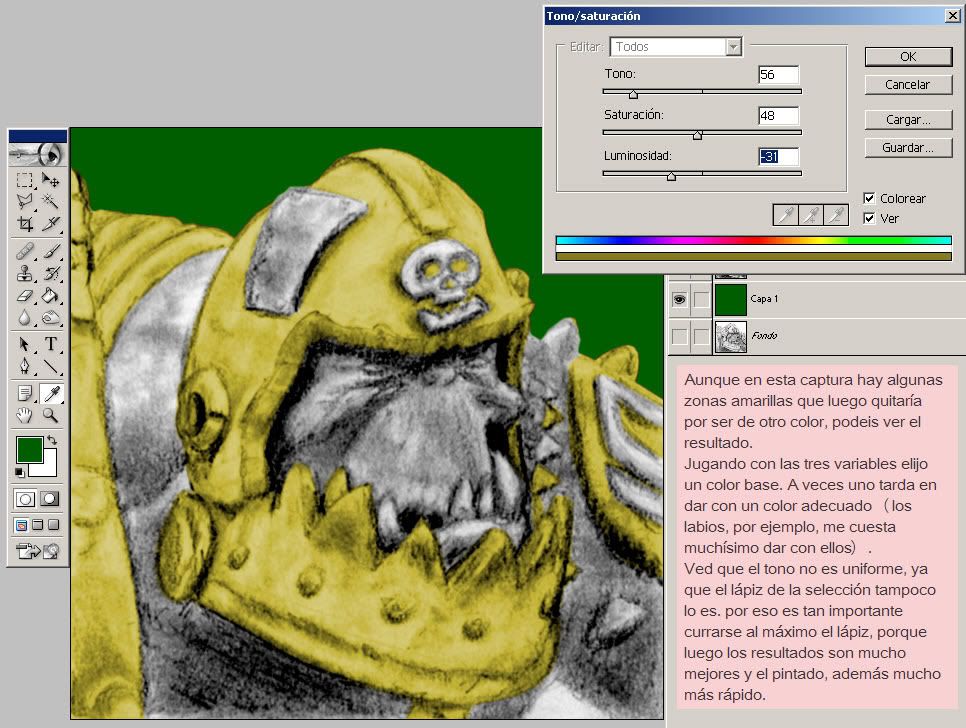Select the Healing Brush tool
This screenshot has width=966, height=728.
(25, 251)
